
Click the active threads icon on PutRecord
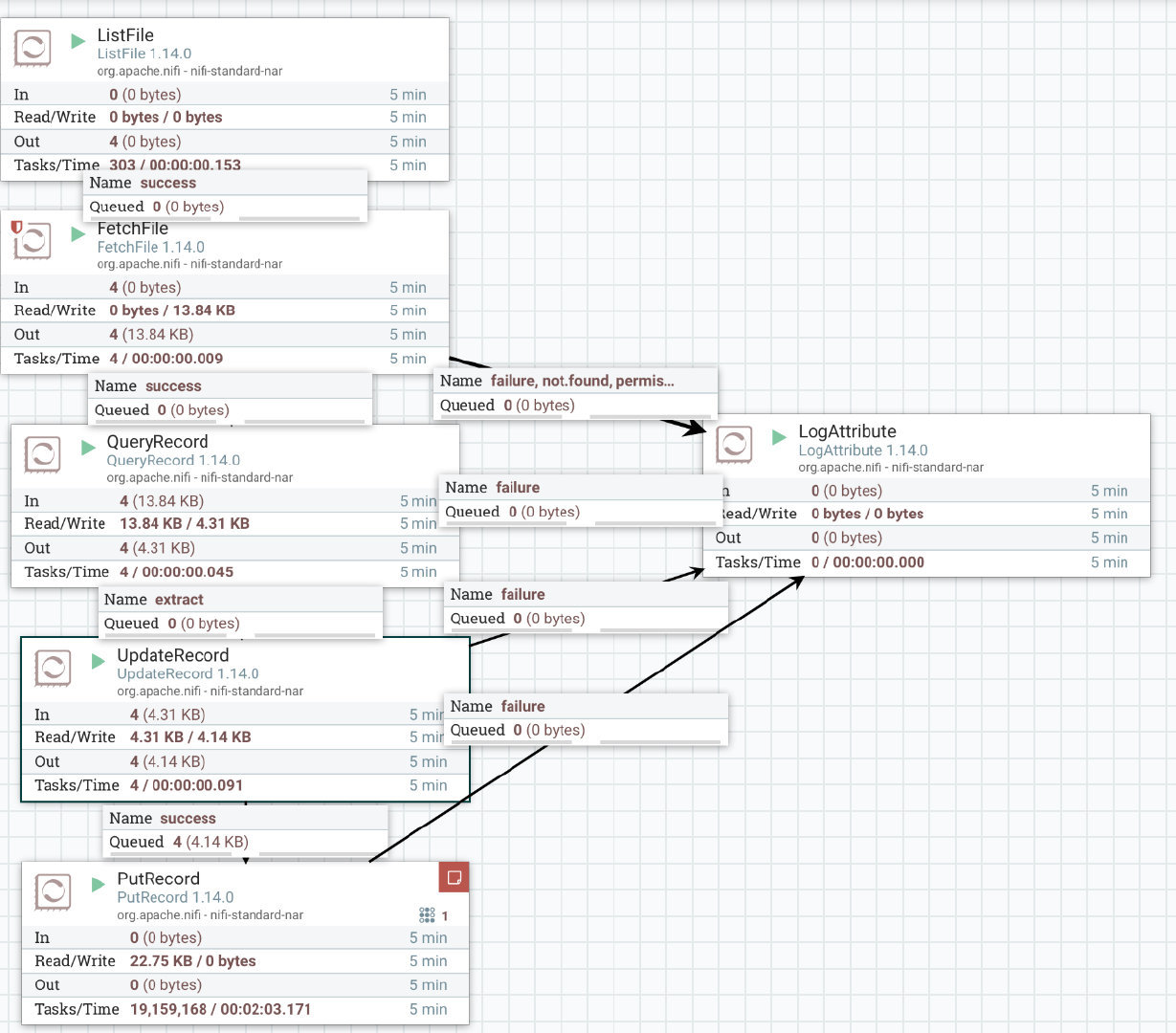tap(427, 915)
